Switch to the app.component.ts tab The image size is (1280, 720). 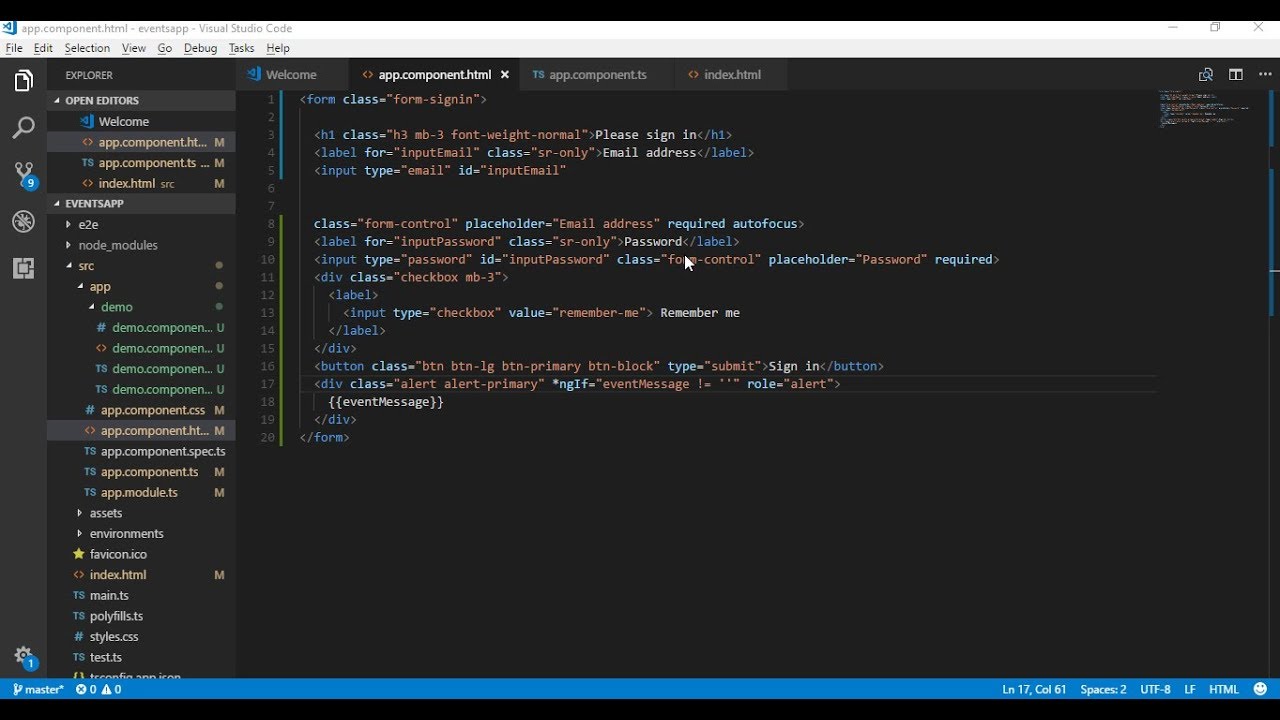[x=597, y=75]
